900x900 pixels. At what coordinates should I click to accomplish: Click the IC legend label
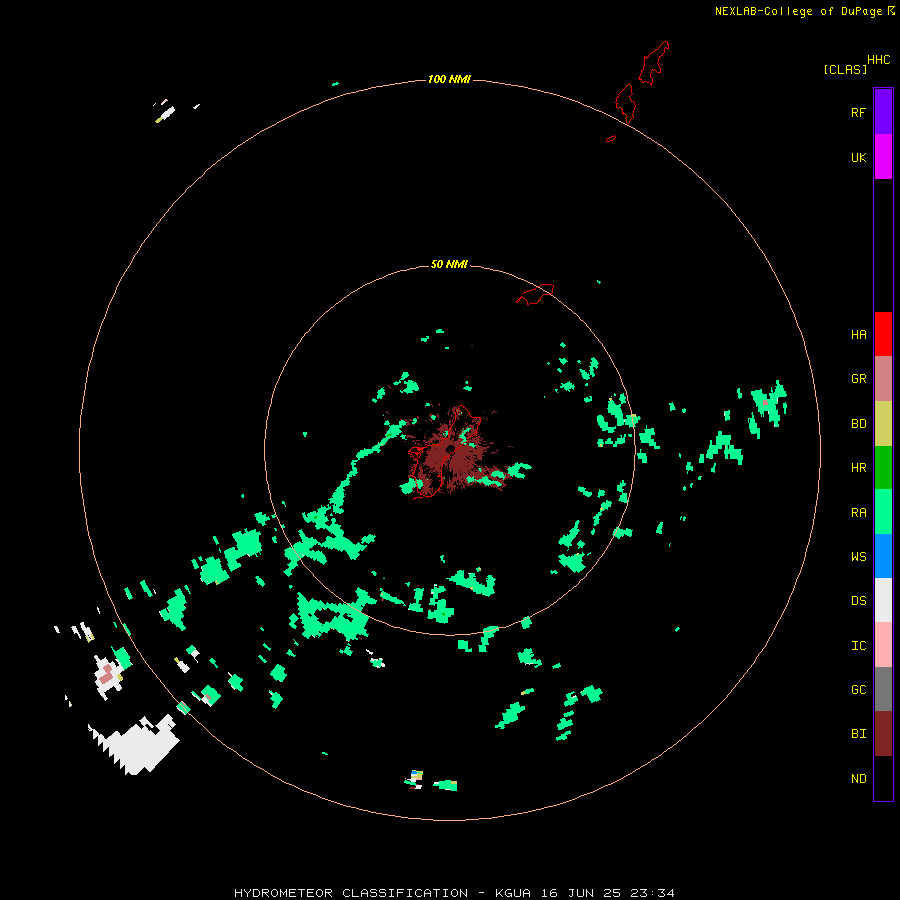(858, 646)
